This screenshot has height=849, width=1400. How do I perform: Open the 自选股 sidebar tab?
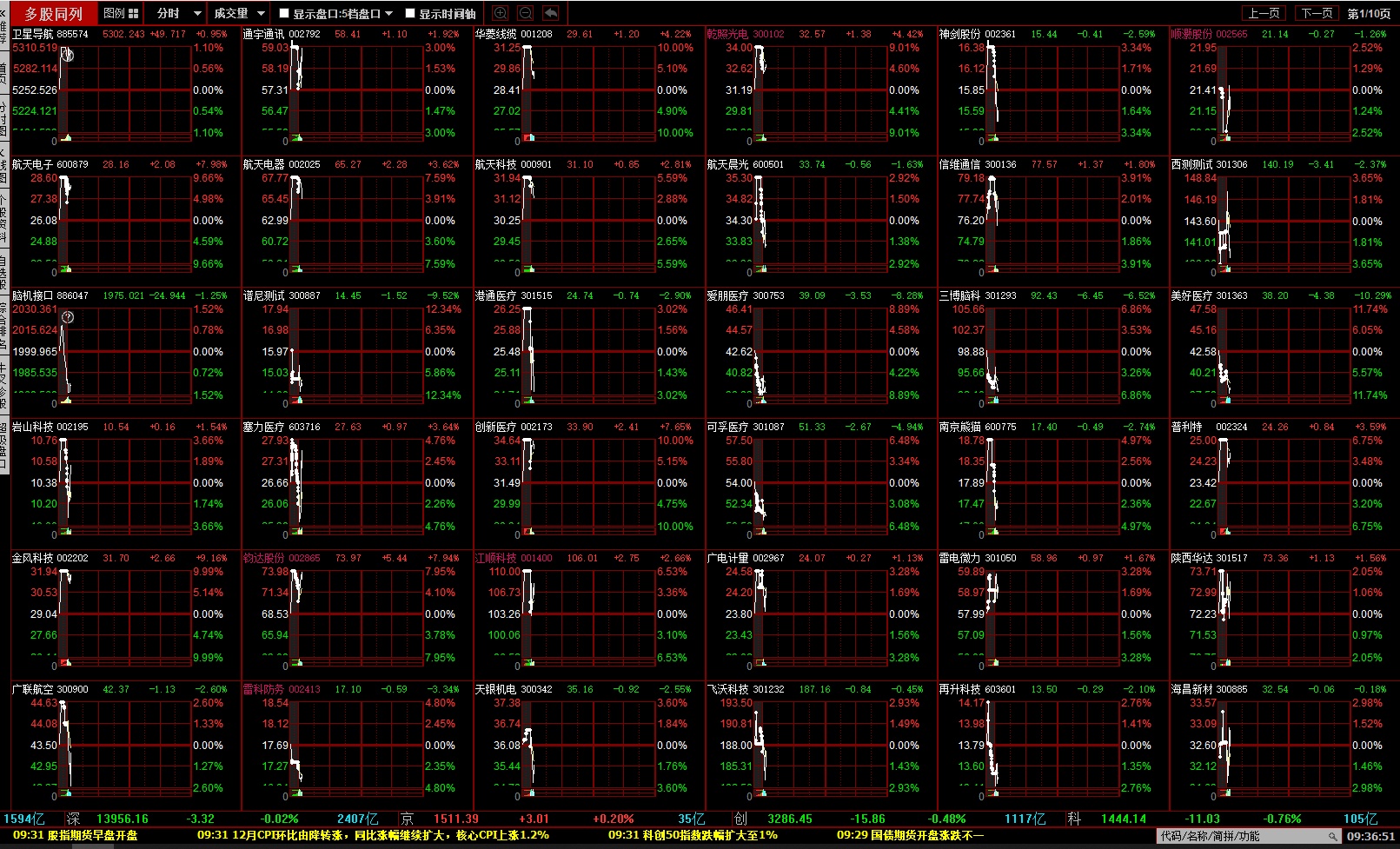point(4,272)
